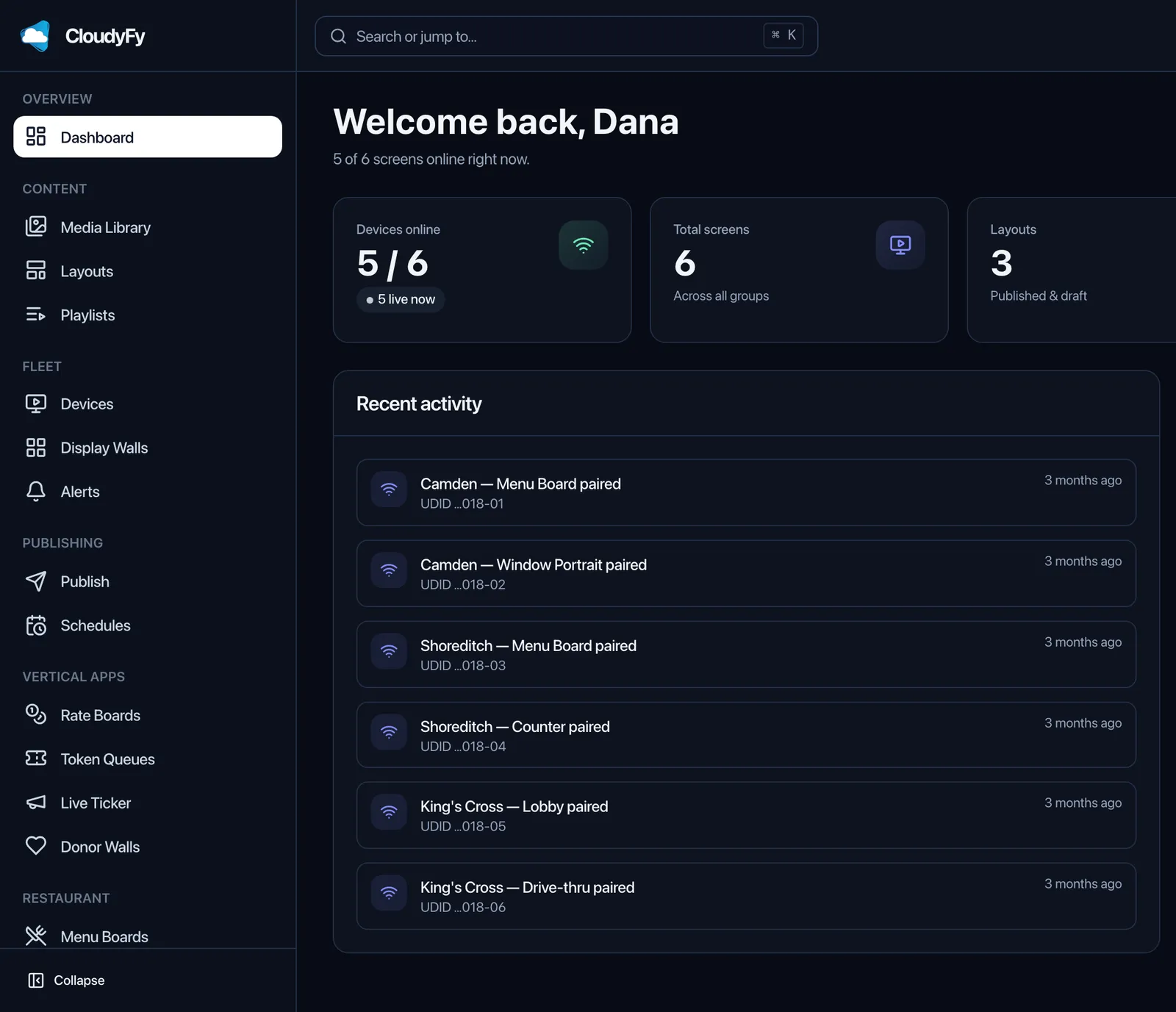This screenshot has height=1012, width=1176.
Task: Click the Donor Walls heart icon
Action: (36, 846)
